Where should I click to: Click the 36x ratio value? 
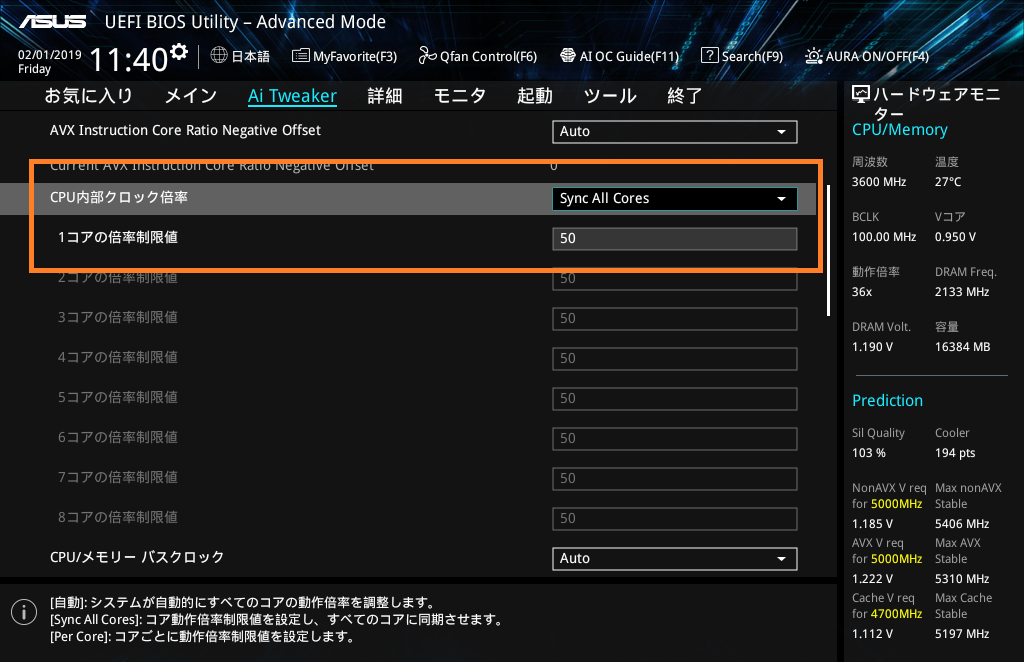pos(861,292)
